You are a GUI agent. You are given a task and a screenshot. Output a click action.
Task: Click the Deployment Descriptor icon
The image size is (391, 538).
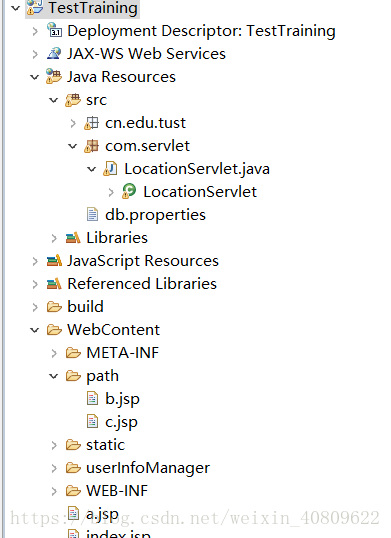pyautogui.click(x=54, y=30)
